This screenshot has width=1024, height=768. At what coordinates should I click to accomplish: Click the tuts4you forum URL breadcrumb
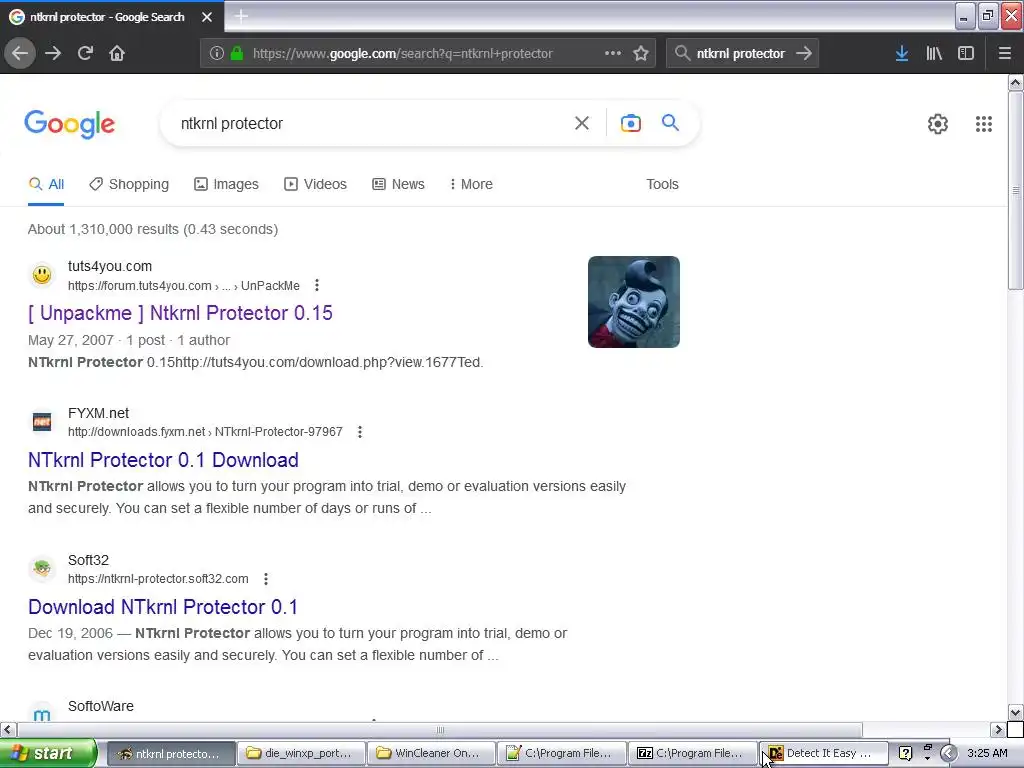point(184,285)
